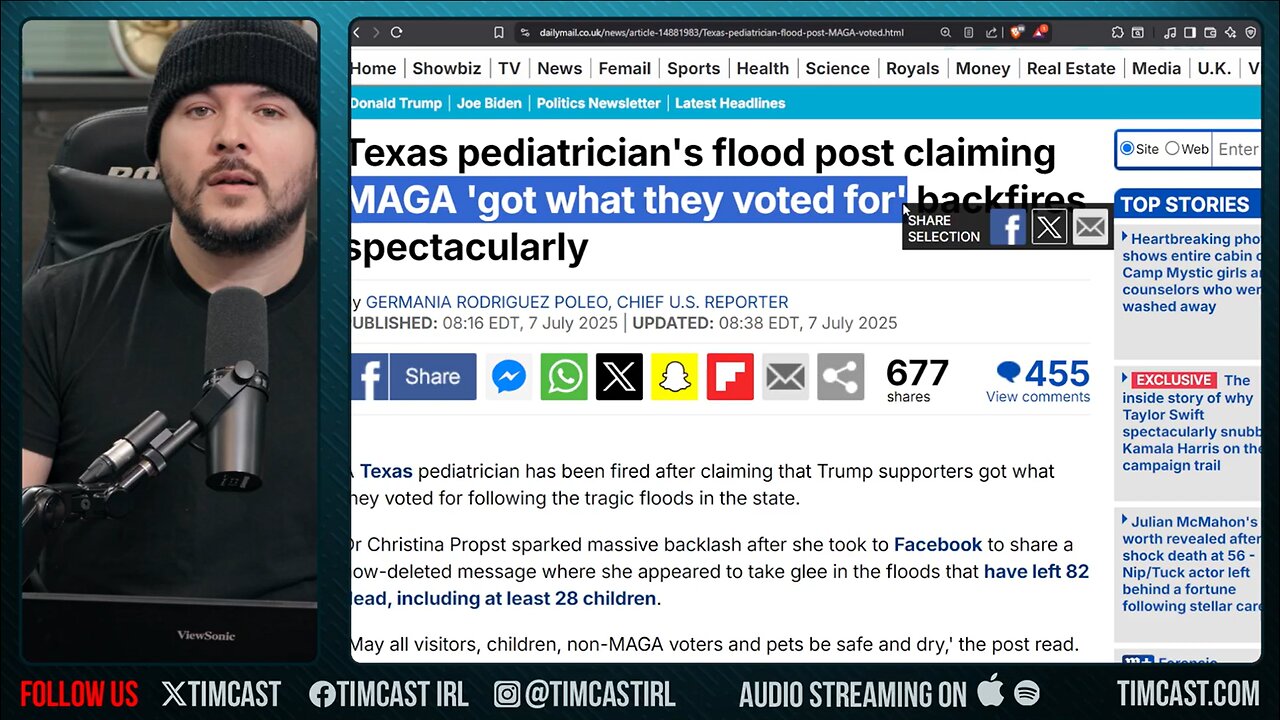Select the Web search radio button
This screenshot has width=1280, height=720.
(1172, 148)
